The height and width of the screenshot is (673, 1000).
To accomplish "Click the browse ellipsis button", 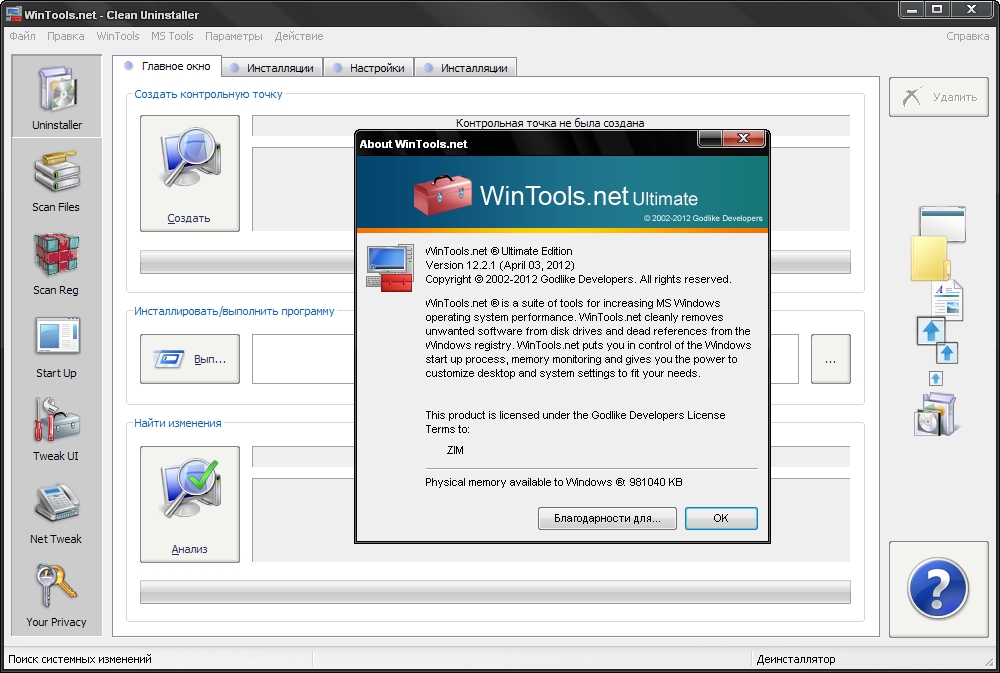I will (x=830, y=359).
